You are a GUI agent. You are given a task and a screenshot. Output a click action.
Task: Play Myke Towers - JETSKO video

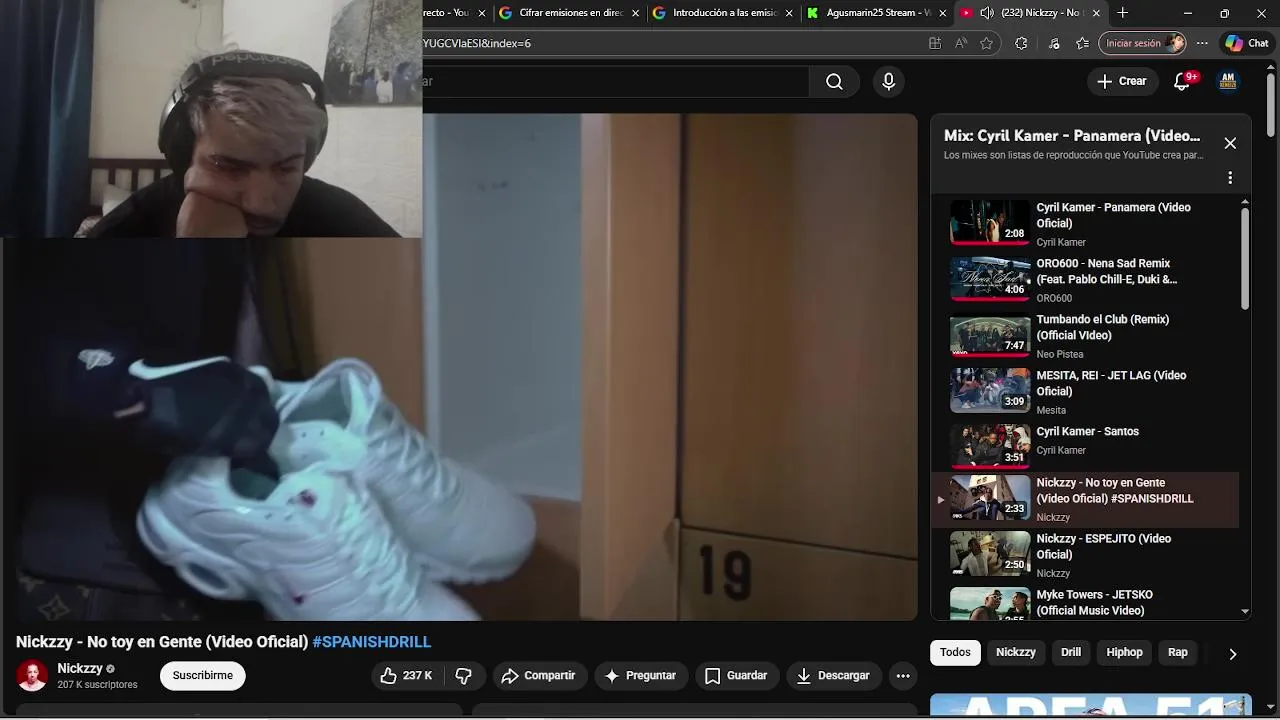pyautogui.click(x=1085, y=603)
